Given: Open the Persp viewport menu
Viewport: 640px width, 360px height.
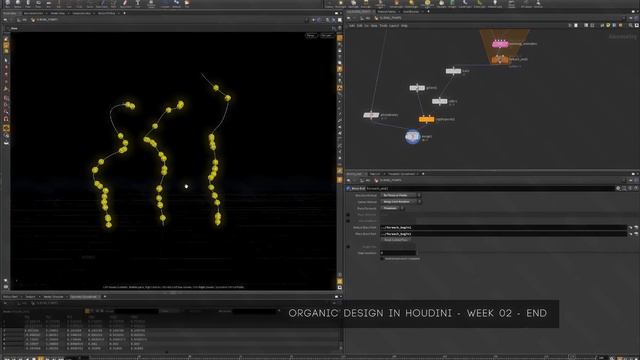Looking at the screenshot, I should click(311, 36).
